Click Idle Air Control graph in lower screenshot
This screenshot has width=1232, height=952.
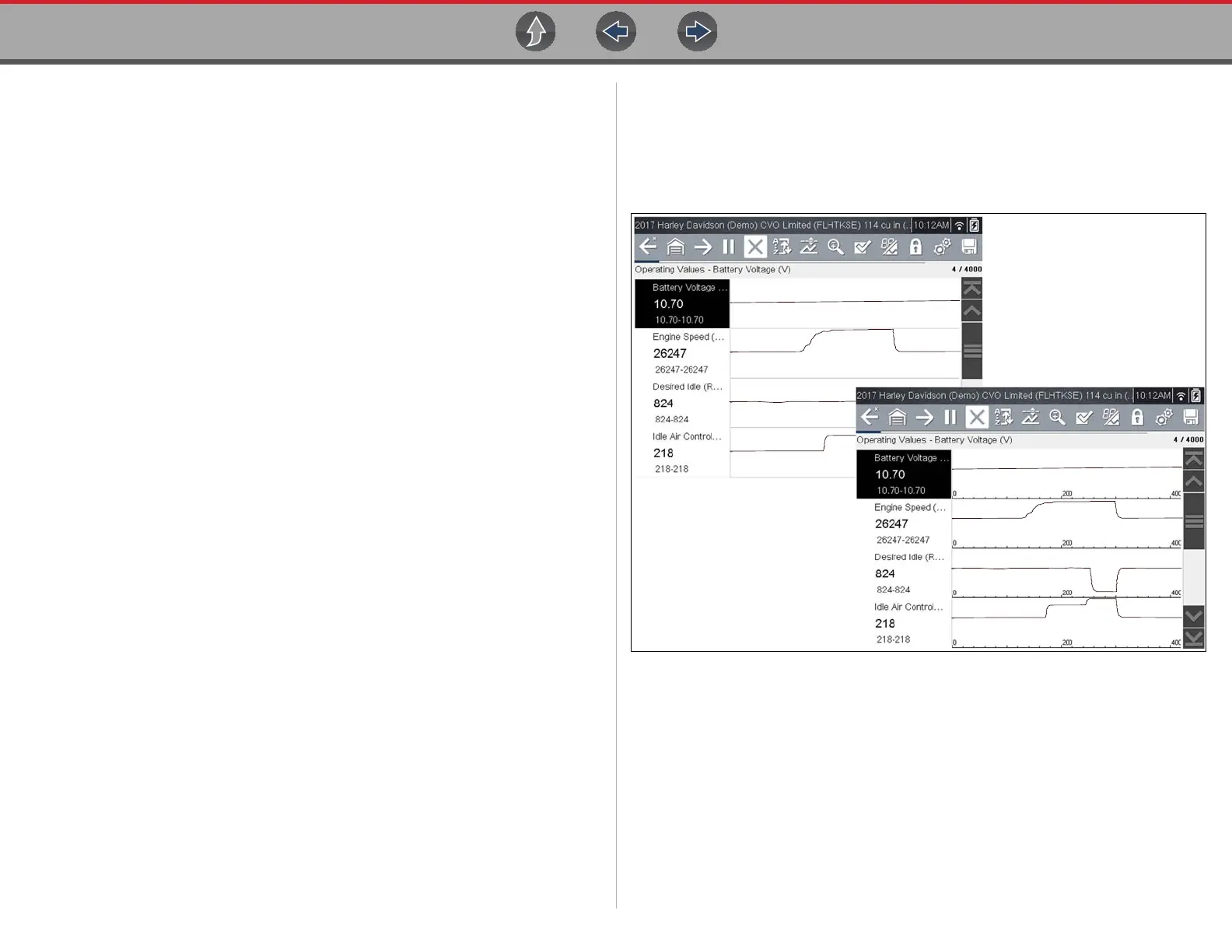[x=1066, y=623]
